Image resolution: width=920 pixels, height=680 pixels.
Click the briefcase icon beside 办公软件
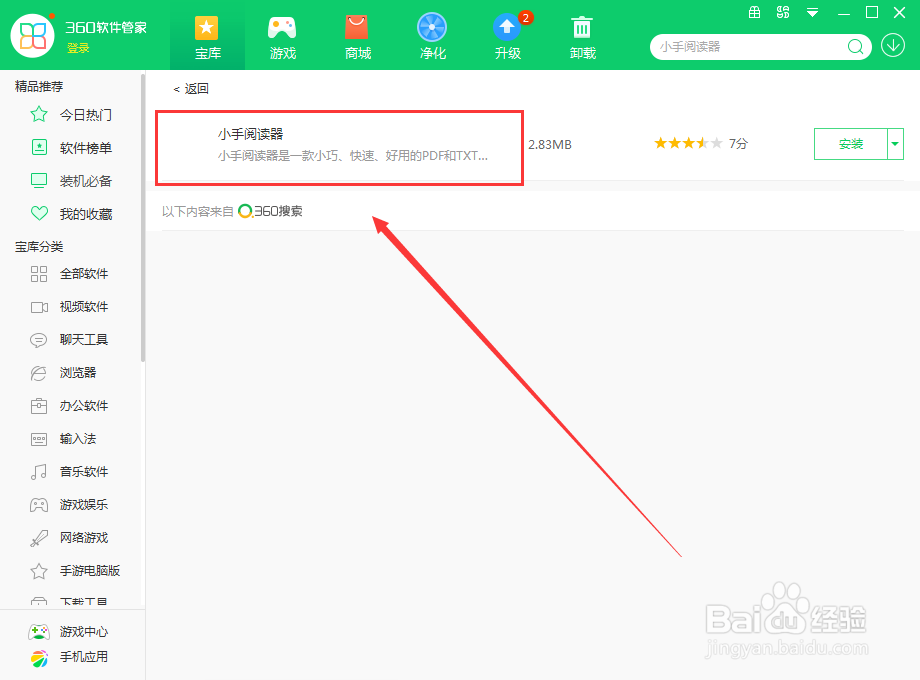point(39,406)
